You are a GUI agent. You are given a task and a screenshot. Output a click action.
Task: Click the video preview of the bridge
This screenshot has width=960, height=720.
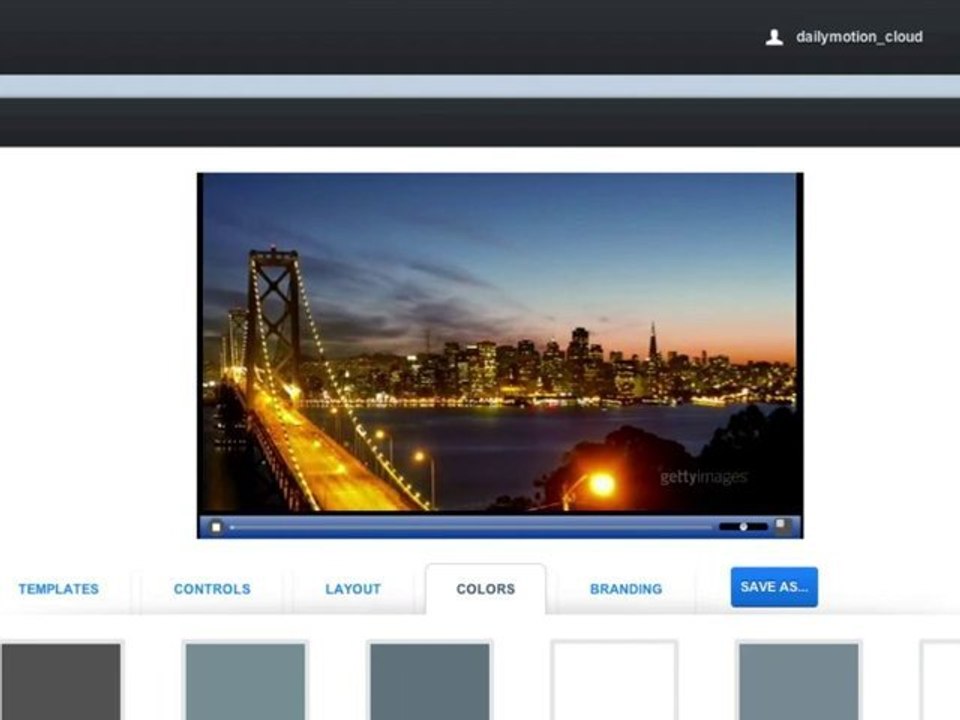coord(500,342)
